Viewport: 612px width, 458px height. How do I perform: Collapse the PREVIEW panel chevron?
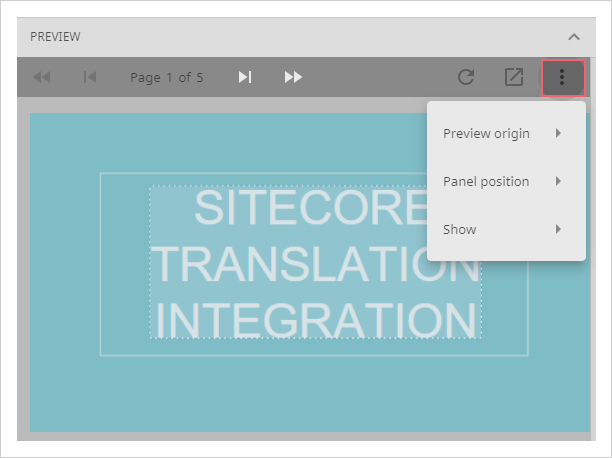click(x=574, y=37)
